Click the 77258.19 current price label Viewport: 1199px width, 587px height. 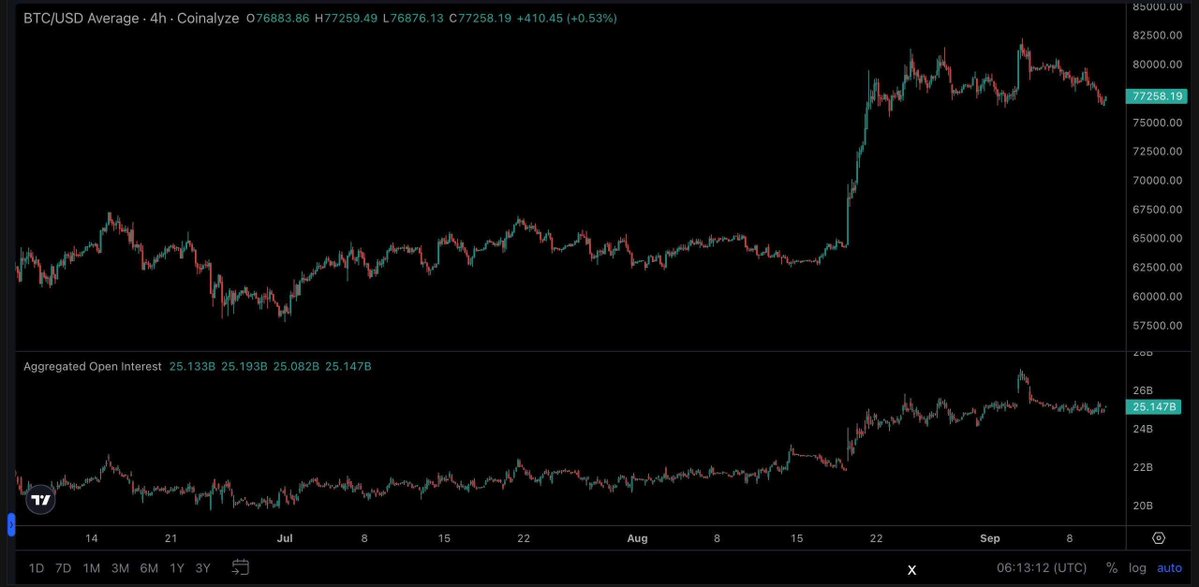[x=1155, y=96]
